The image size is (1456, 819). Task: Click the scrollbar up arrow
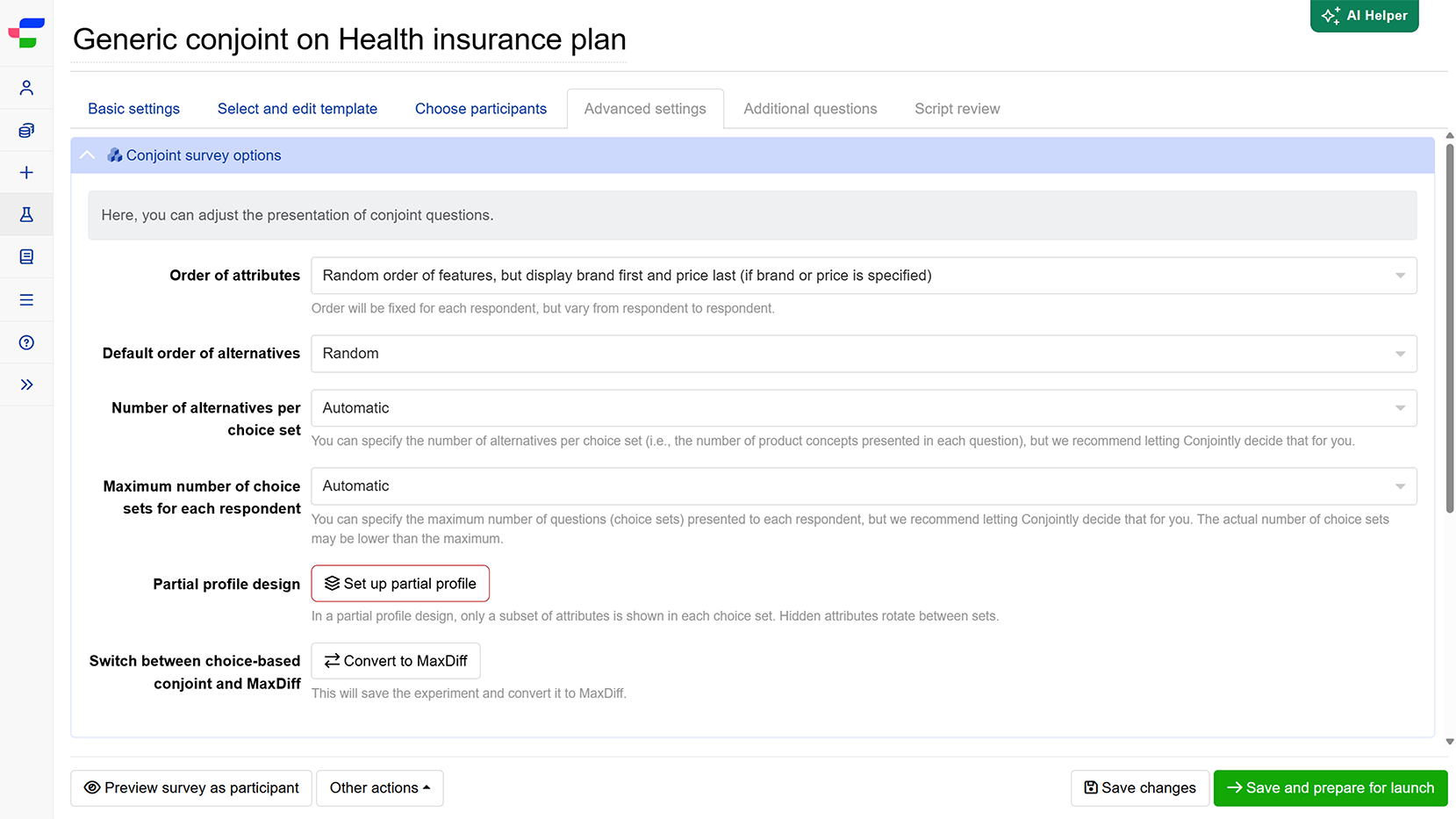click(x=1450, y=136)
